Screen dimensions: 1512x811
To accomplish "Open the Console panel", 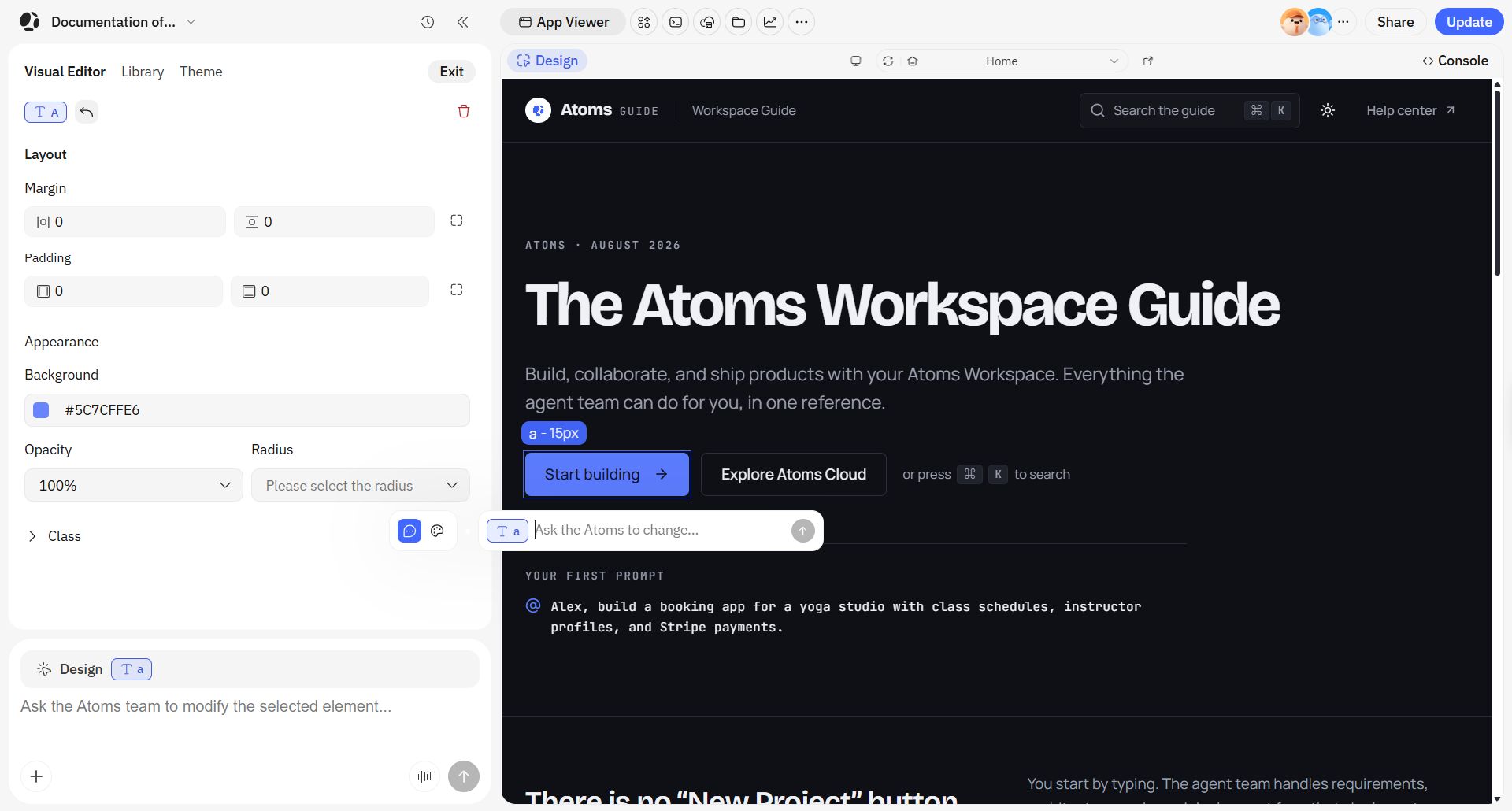I will click(1455, 61).
